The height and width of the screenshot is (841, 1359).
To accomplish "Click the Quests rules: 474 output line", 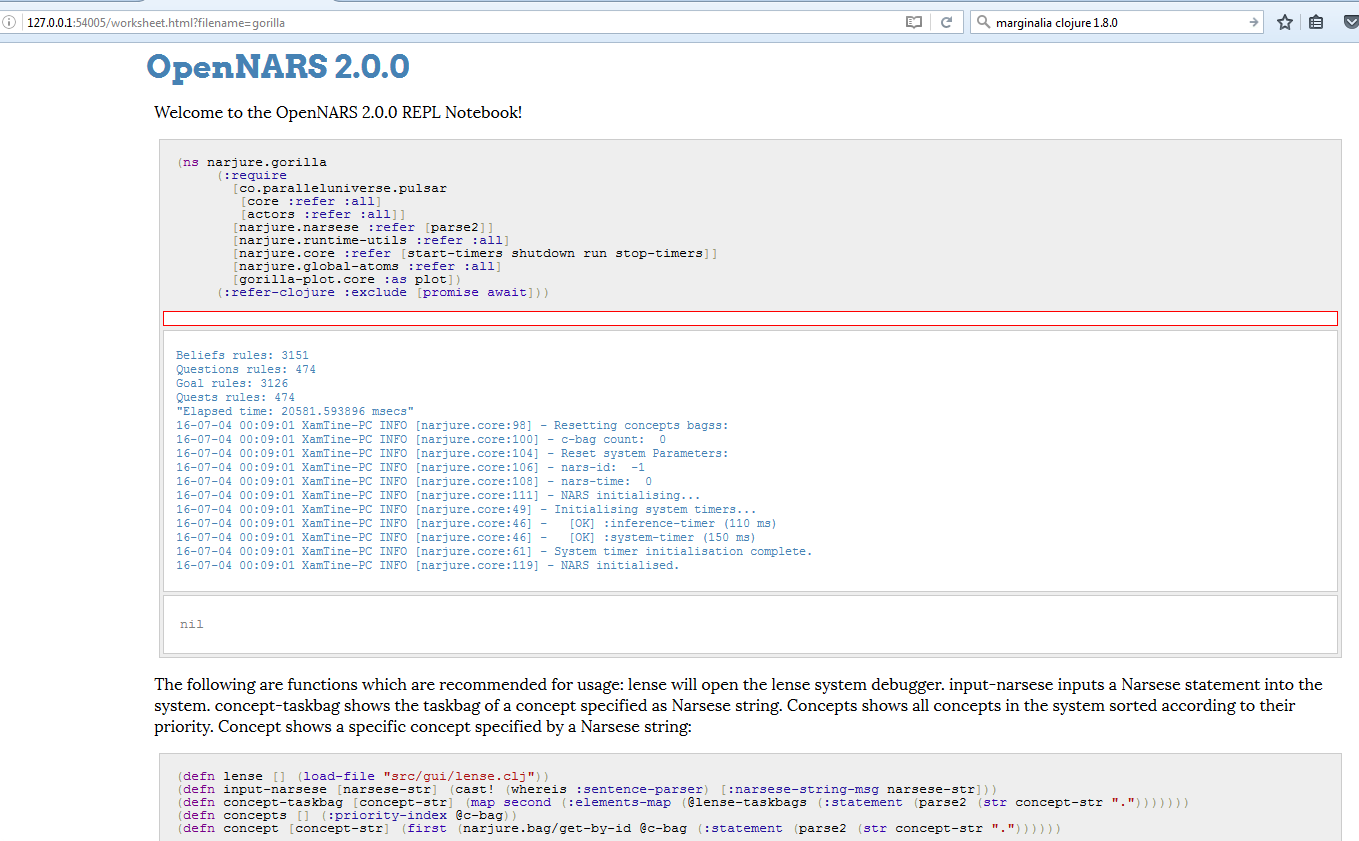I will [236, 397].
